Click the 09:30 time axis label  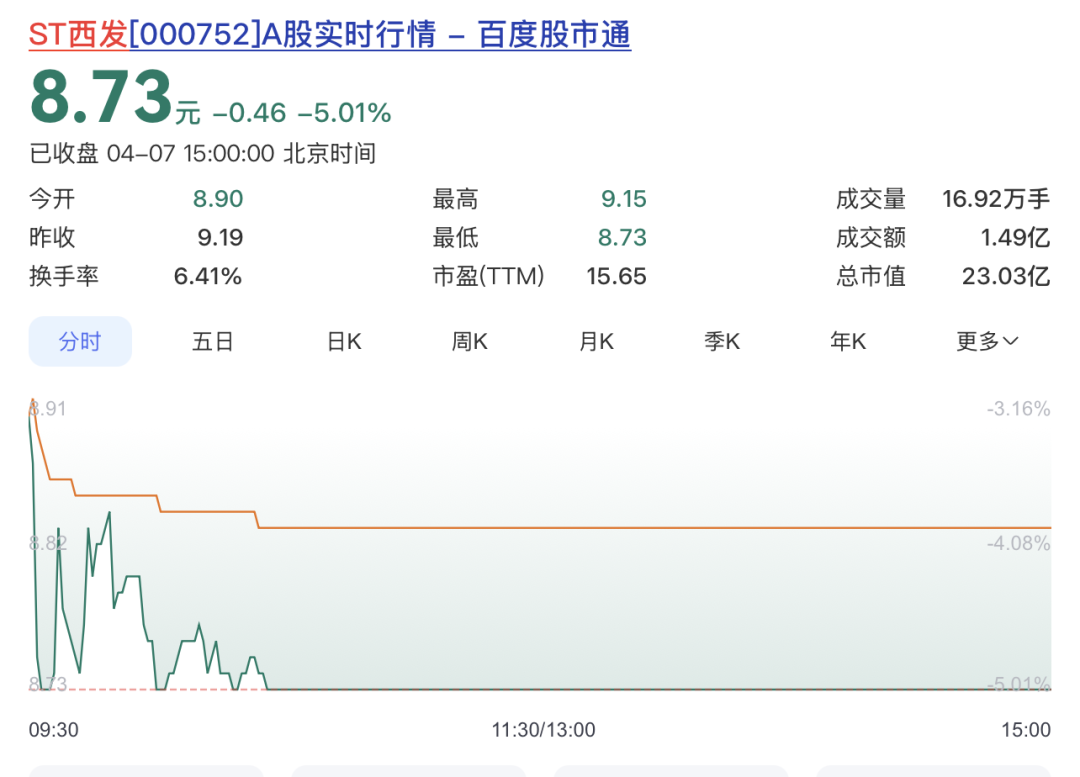54,730
